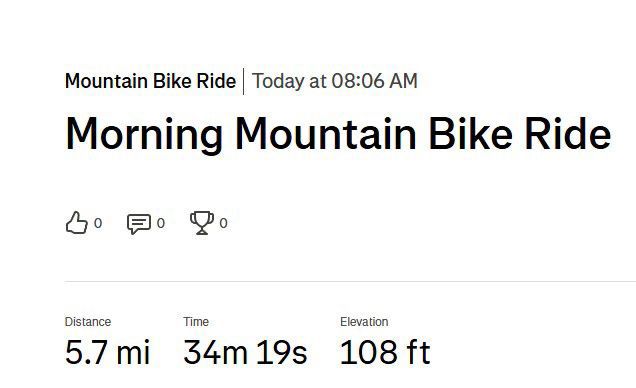Click the AM text in the timestamp
The image size is (636, 388).
403,81
